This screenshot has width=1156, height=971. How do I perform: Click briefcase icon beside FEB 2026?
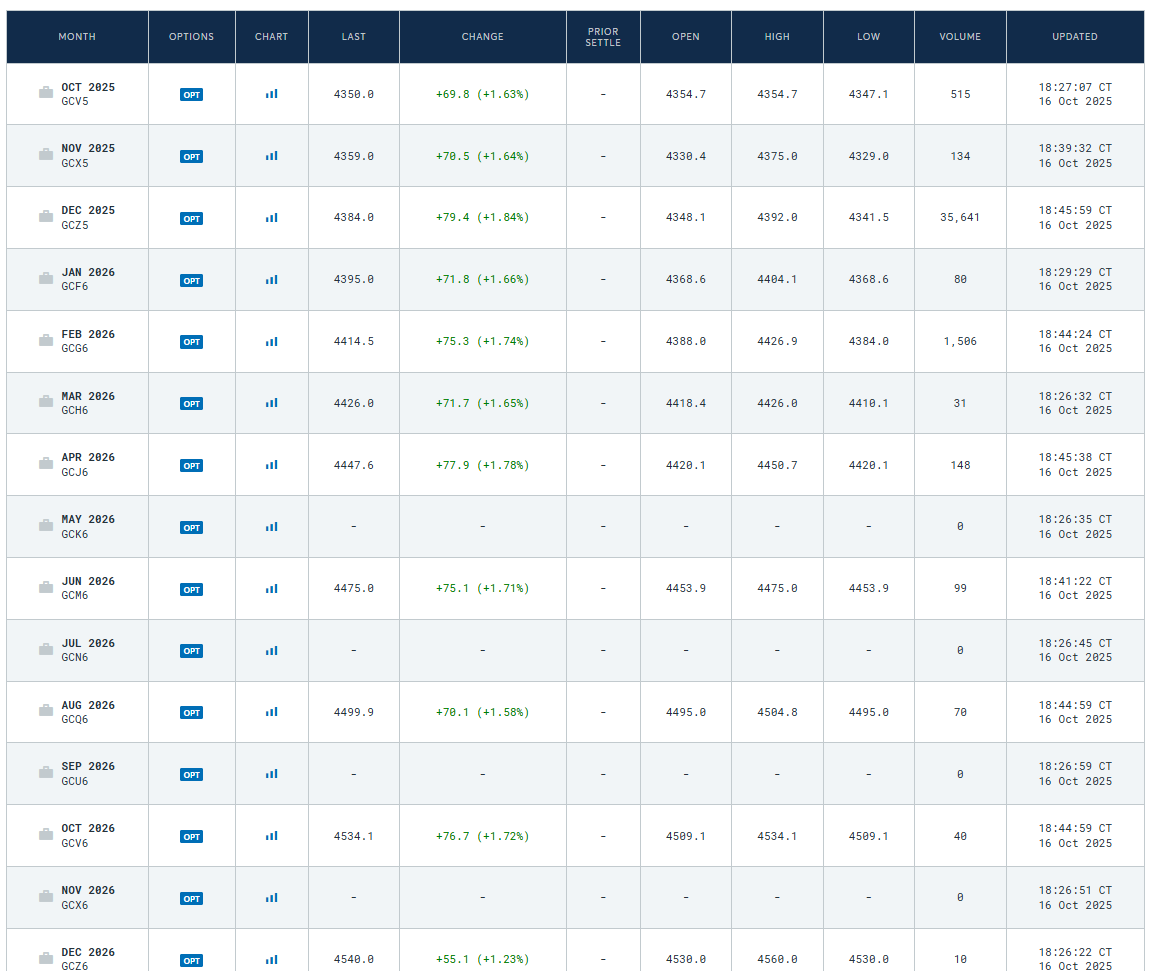pos(46,340)
